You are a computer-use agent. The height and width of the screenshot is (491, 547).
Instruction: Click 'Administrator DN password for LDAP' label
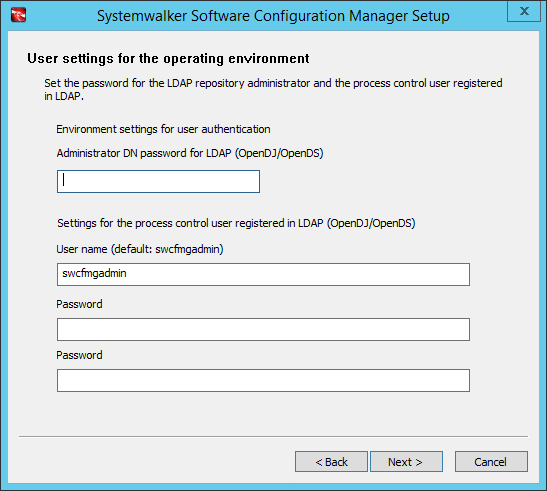[x=190, y=153]
